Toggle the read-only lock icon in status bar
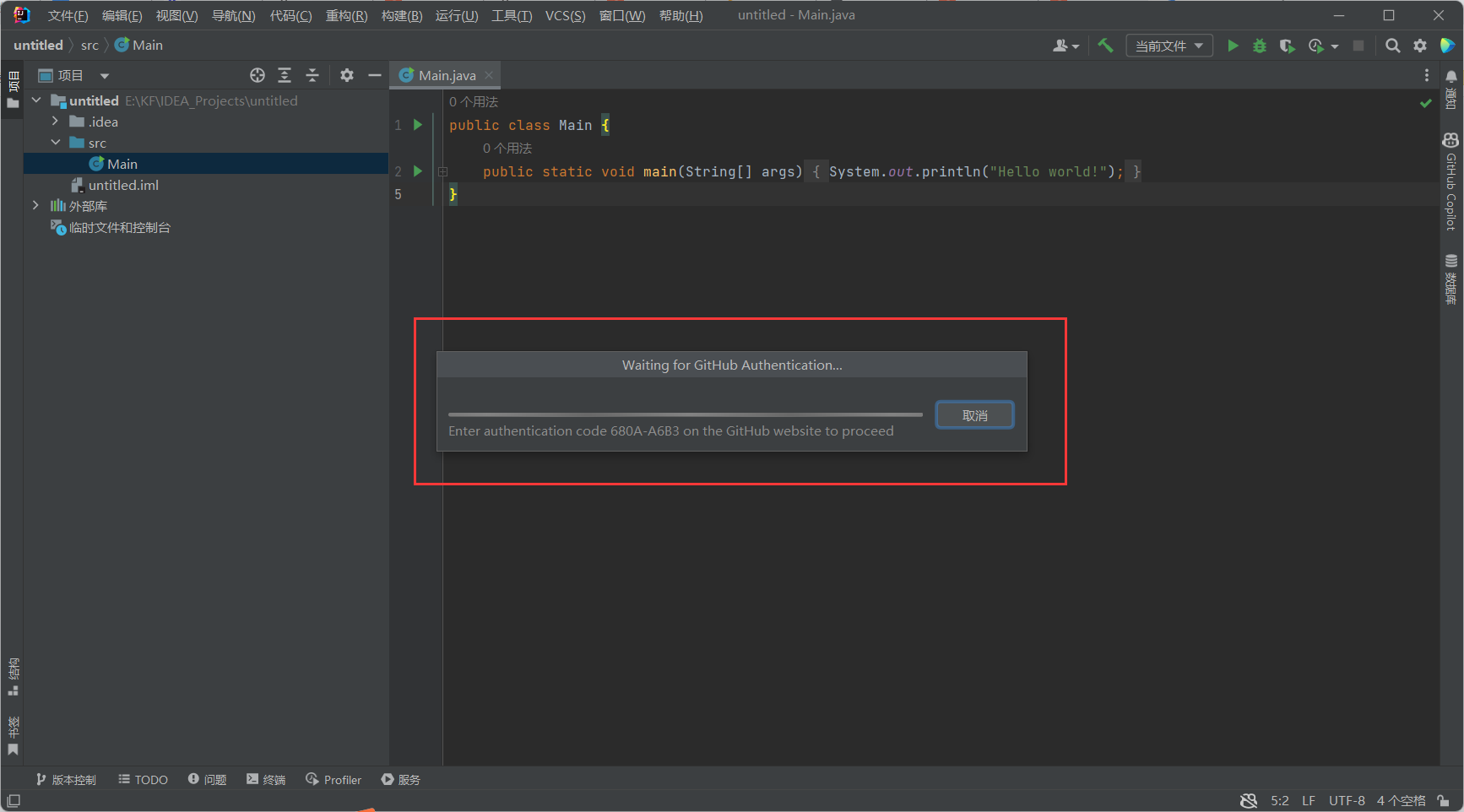 [1444, 800]
